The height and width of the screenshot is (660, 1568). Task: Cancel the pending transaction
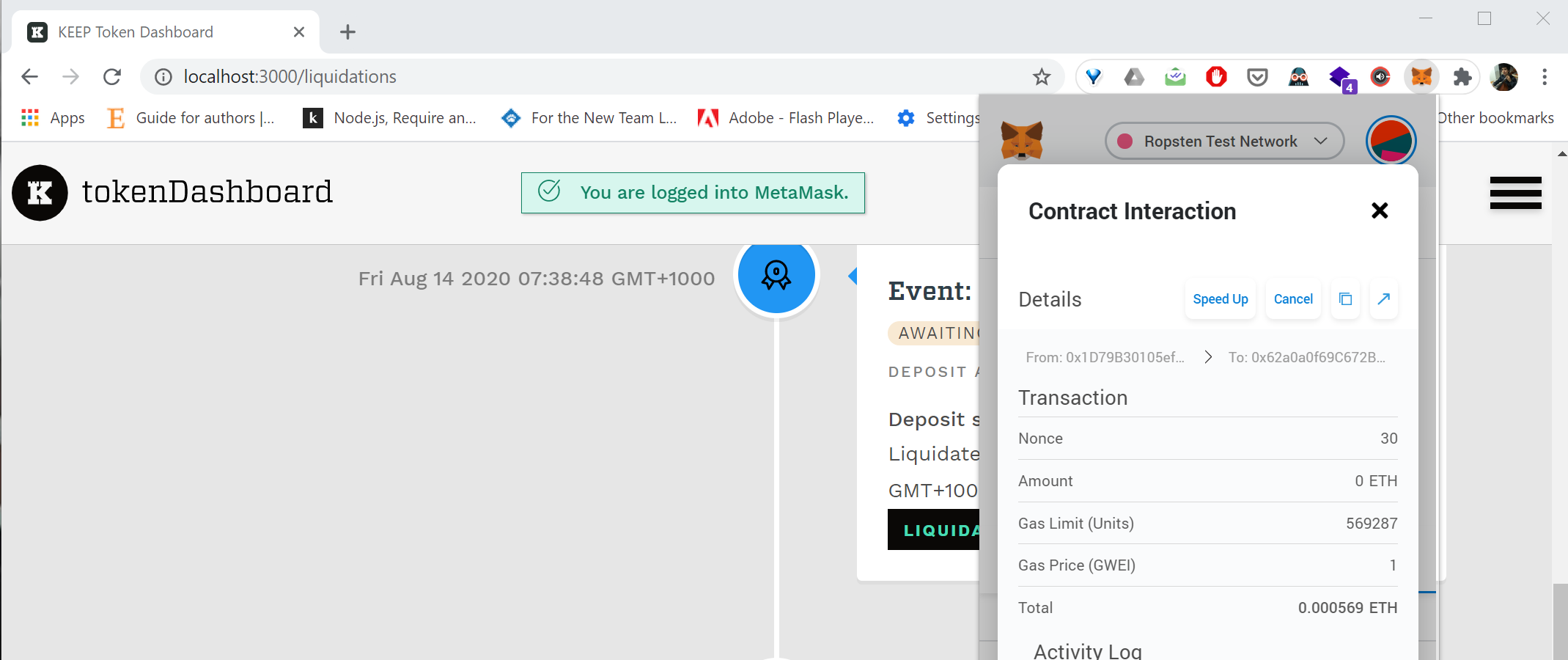1293,298
